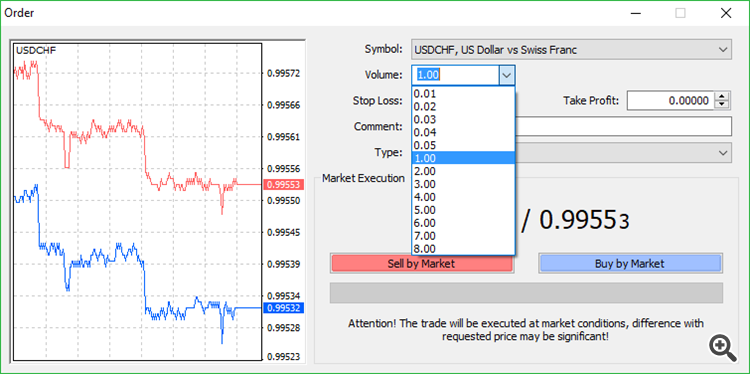Click the magnifier zoom icon

[x=722, y=348]
